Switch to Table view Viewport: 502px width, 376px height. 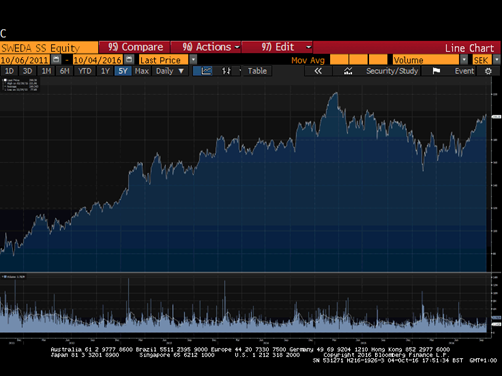click(x=257, y=71)
